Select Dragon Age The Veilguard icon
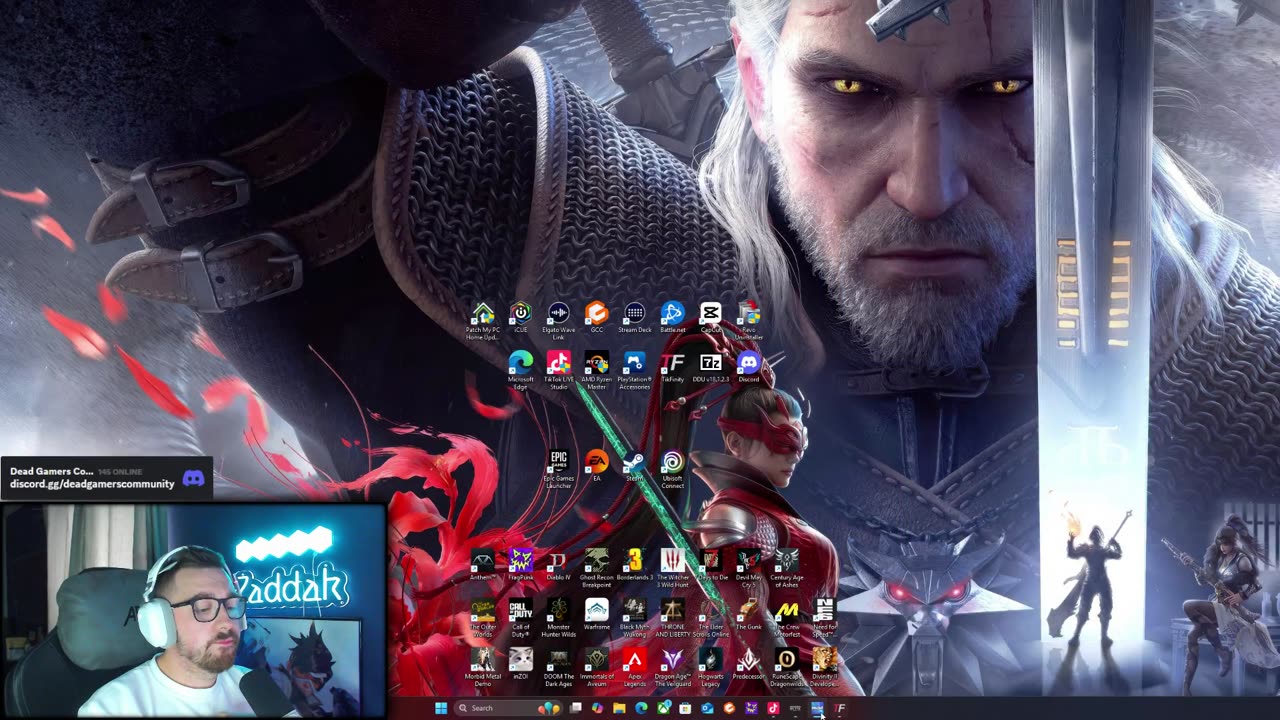 (x=672, y=667)
